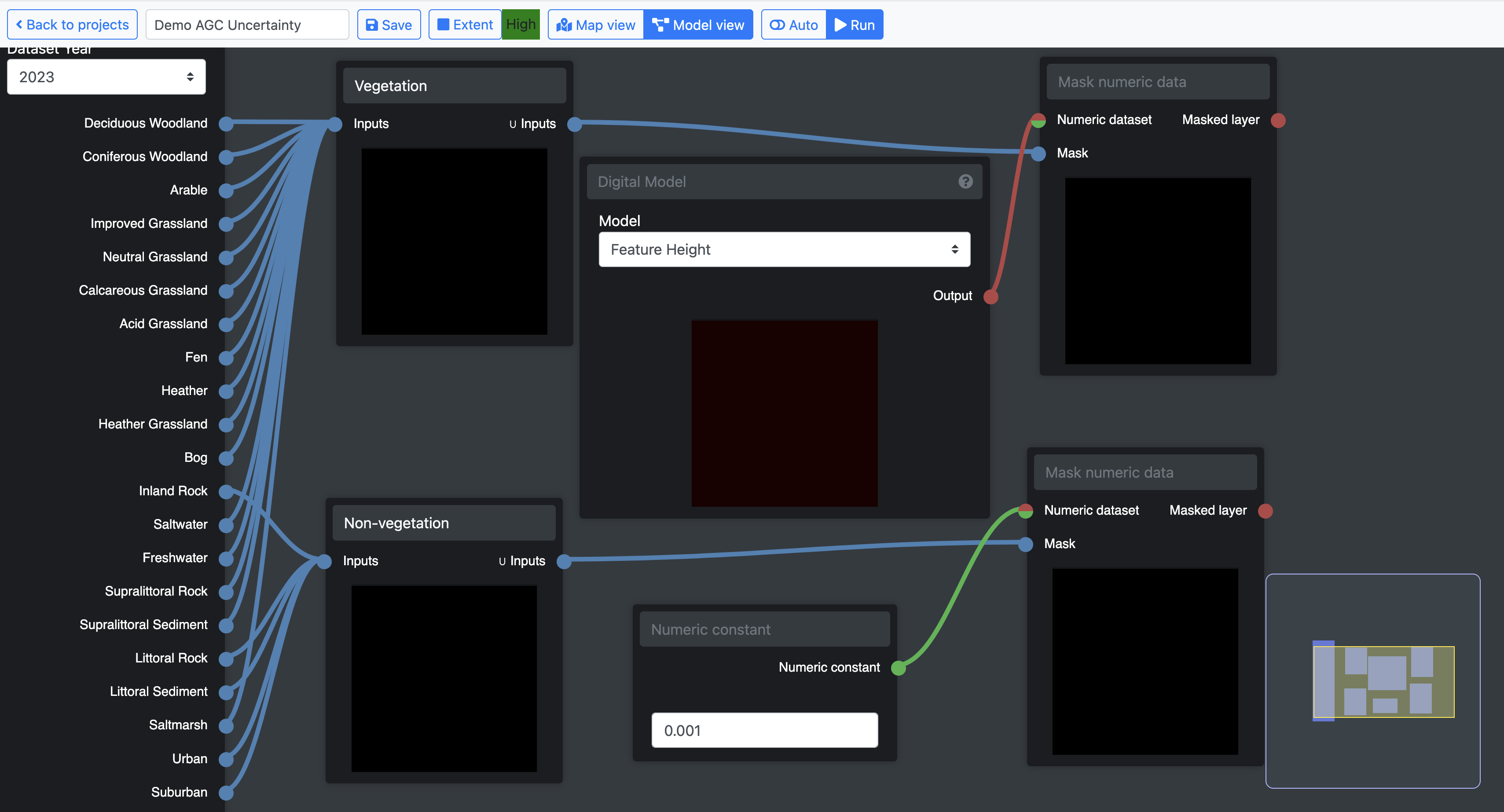Switch to Model view
The image size is (1504, 812).
point(698,25)
